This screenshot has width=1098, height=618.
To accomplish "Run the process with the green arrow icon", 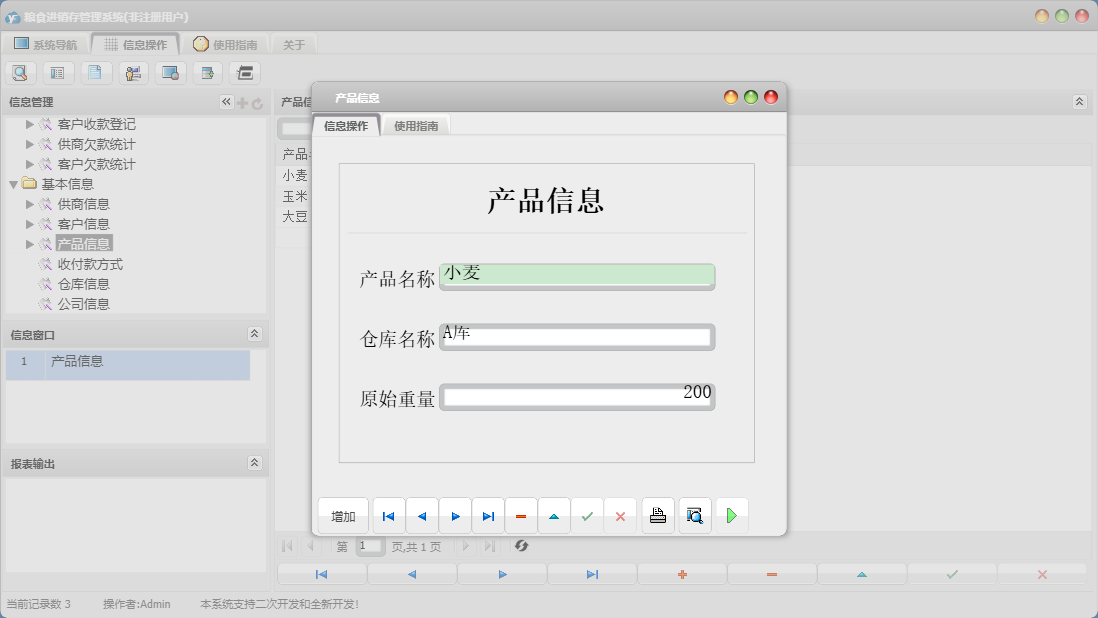I will tap(731, 515).
